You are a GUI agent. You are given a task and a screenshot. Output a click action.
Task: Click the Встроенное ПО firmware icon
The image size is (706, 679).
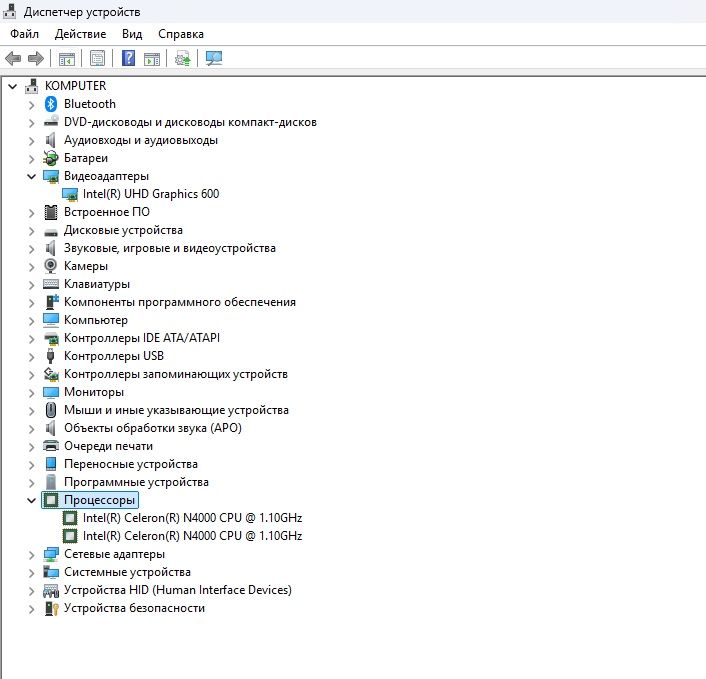[x=51, y=212]
